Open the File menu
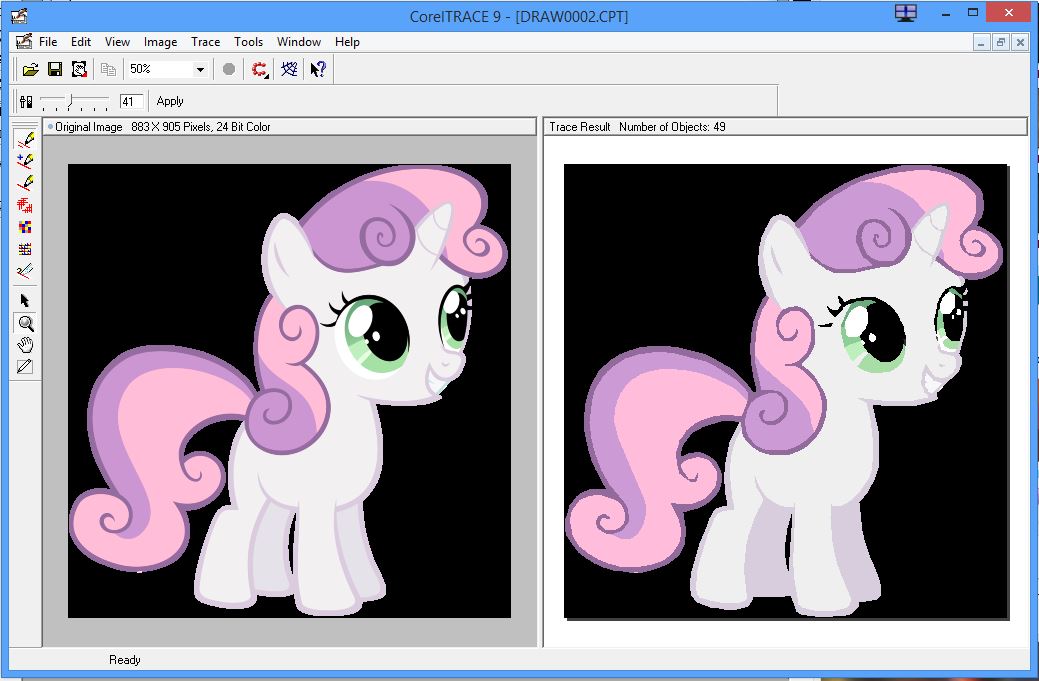1039x681 pixels. [48, 42]
